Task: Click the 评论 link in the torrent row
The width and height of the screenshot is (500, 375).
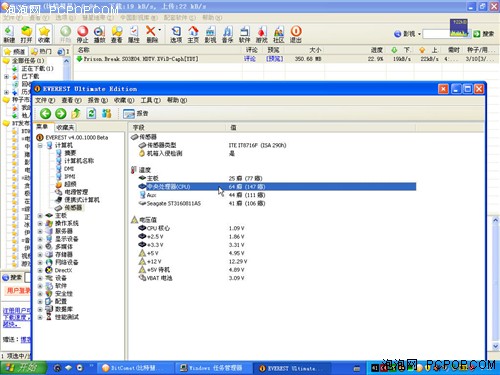Action: 250,59
